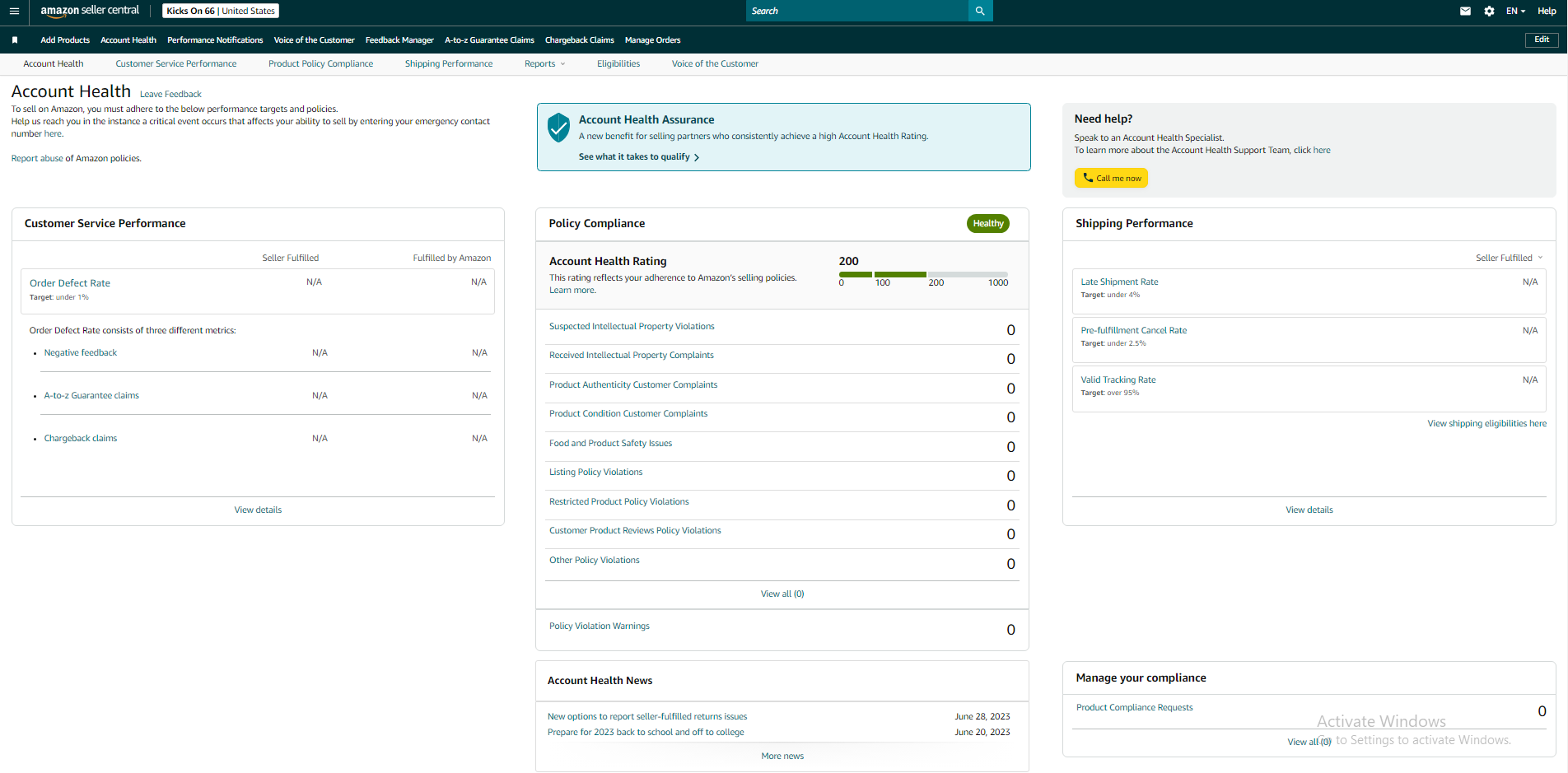Switch to the Eligibilities tab
Screen dimensions: 1568x773
tap(618, 63)
